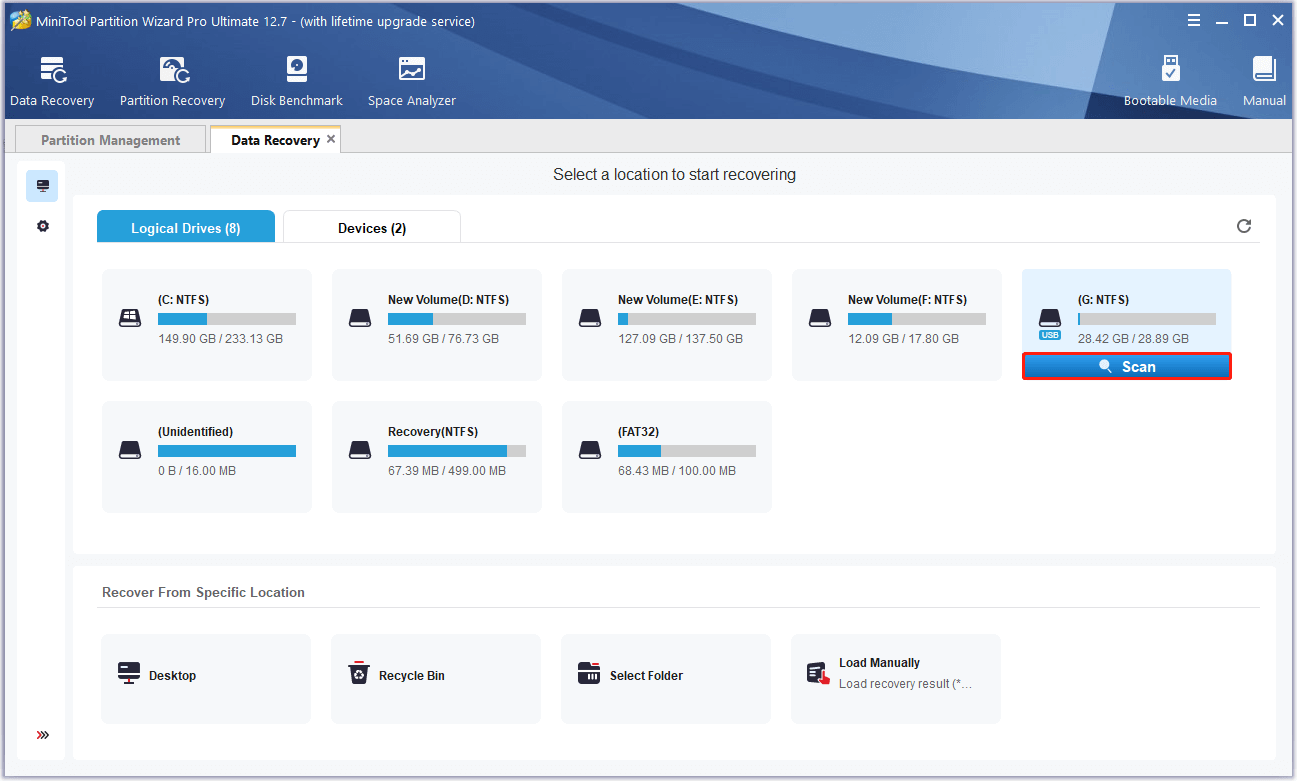Viewport: 1297px width, 781px height.
Task: Click the drives view icon in left sidebar
Action: [x=42, y=186]
